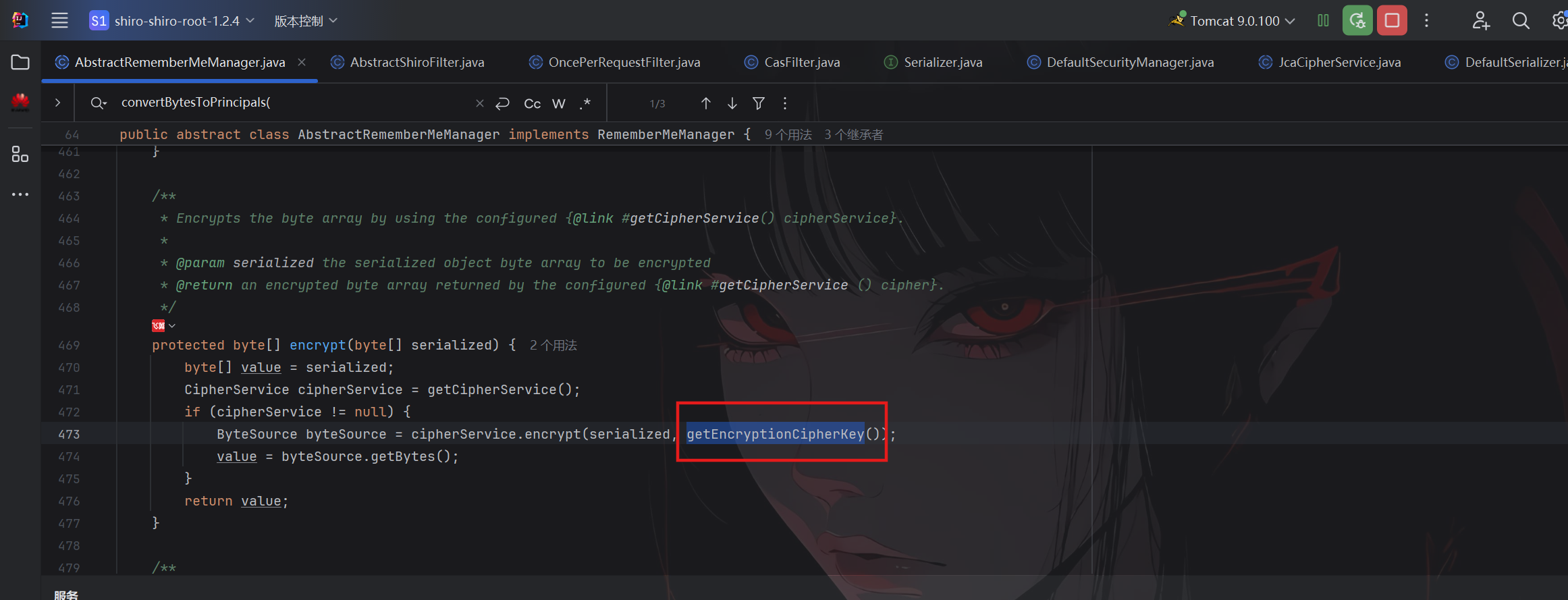Stop the running Tomcat server
The image size is (1568, 600).
(x=1392, y=20)
